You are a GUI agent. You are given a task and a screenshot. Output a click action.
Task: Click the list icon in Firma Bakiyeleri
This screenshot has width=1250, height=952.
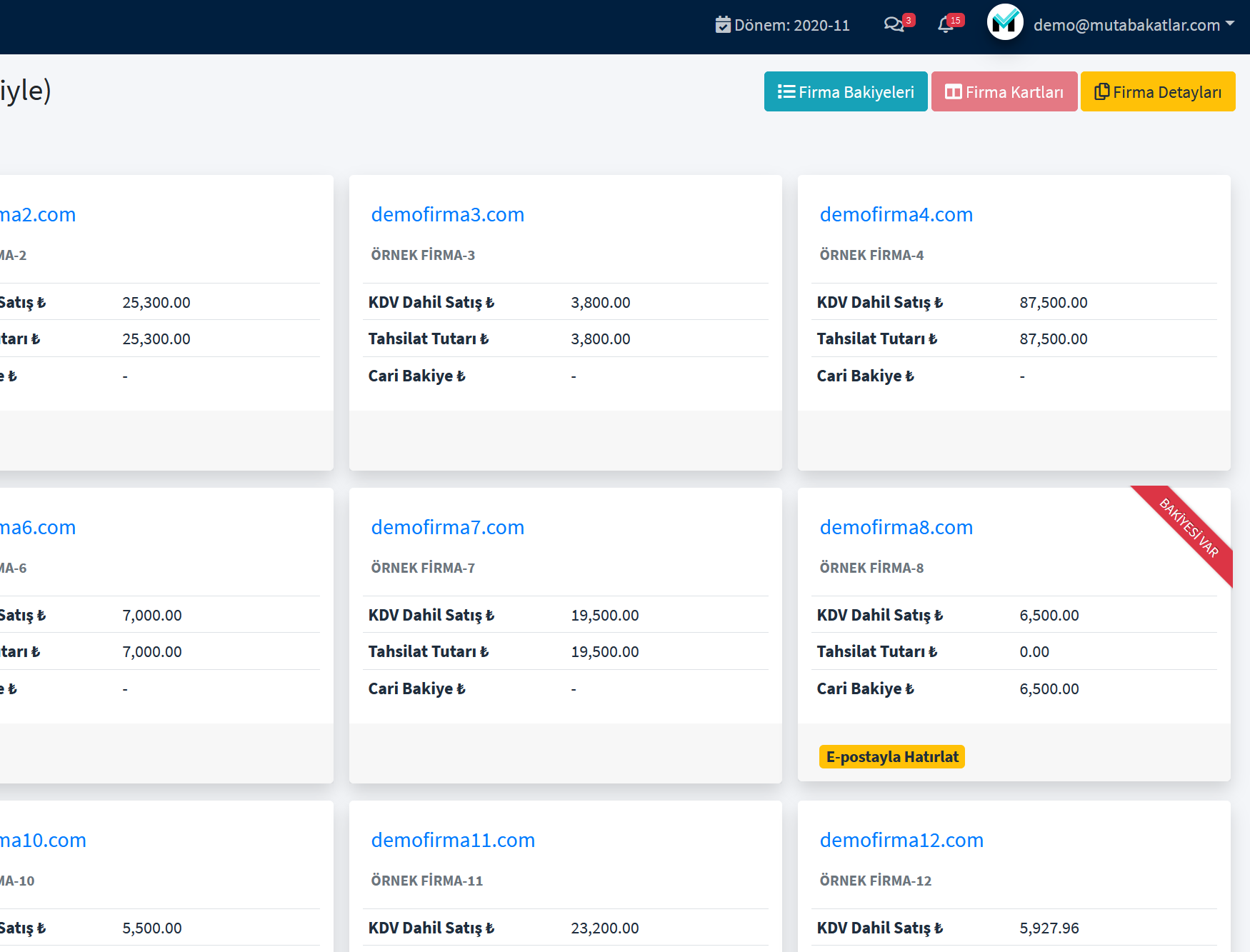[786, 91]
